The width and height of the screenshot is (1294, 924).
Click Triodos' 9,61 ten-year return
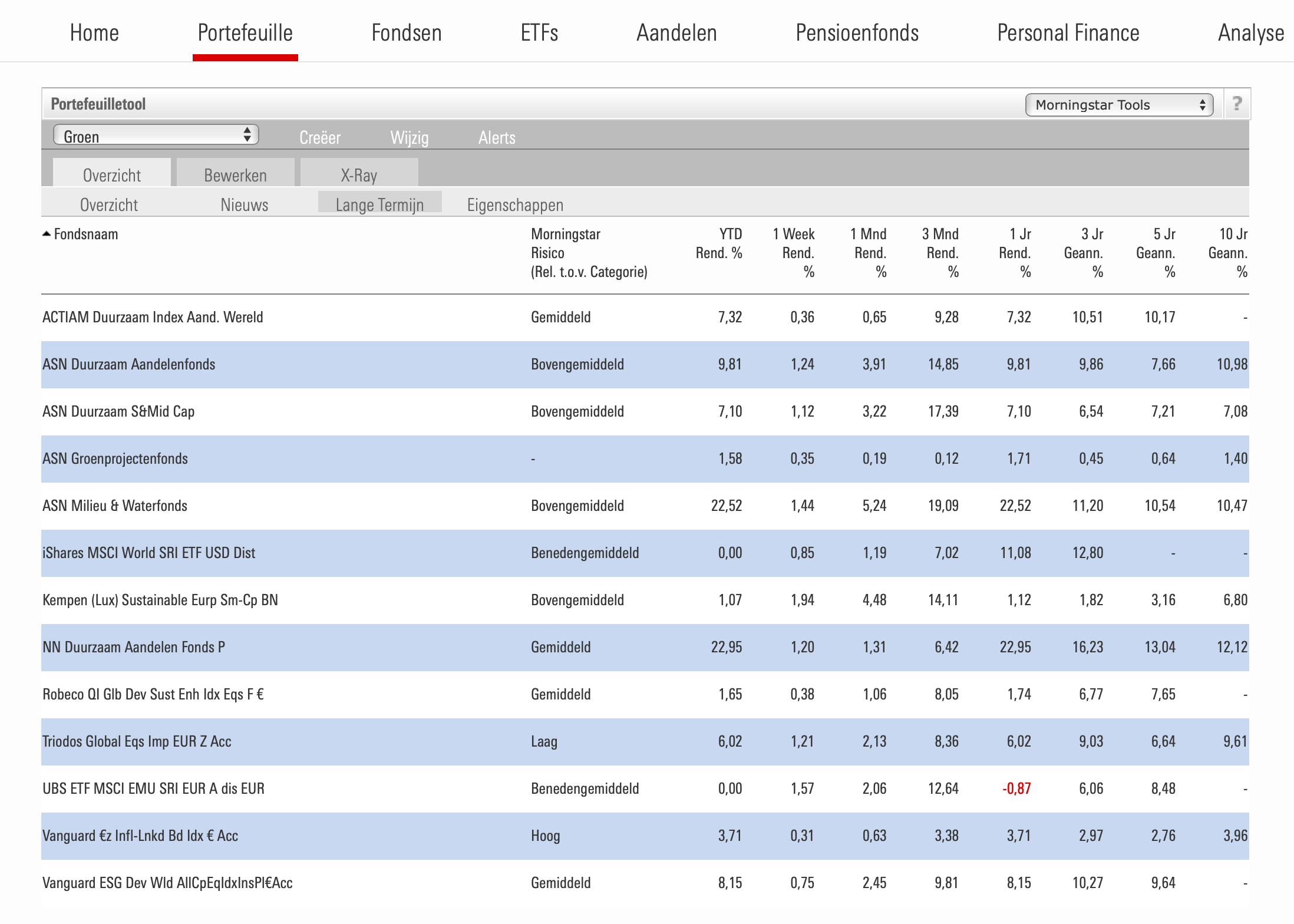tap(1236, 741)
